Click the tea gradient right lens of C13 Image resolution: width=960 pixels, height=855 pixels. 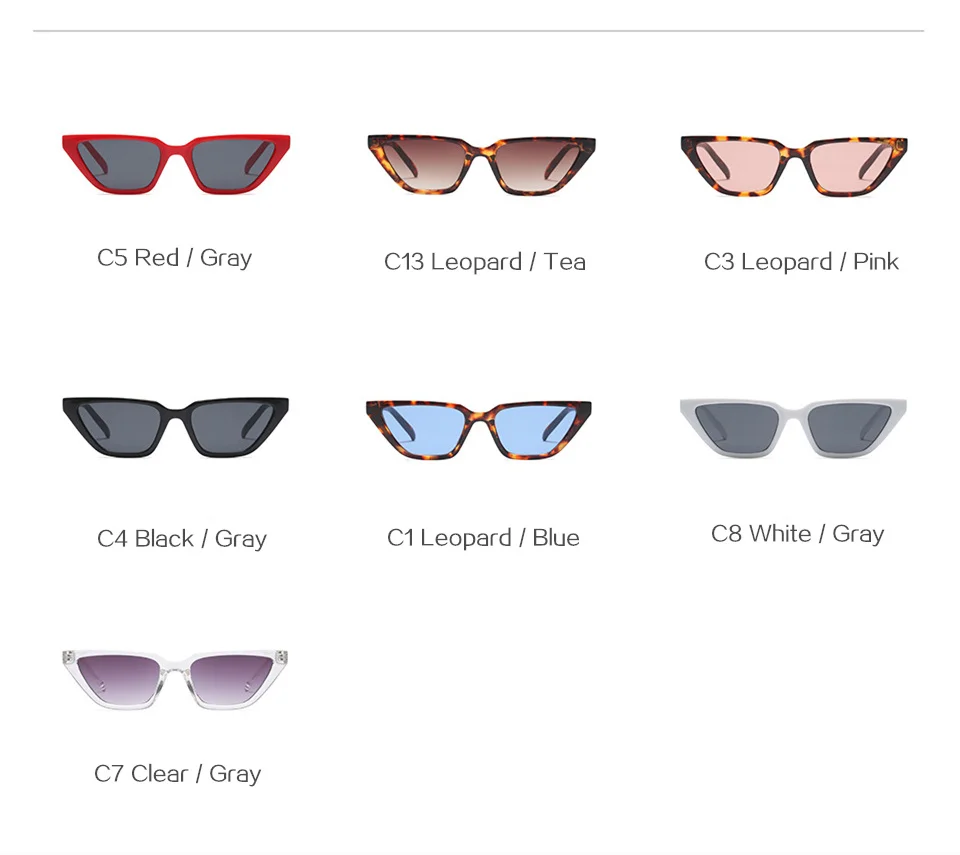pos(537,165)
